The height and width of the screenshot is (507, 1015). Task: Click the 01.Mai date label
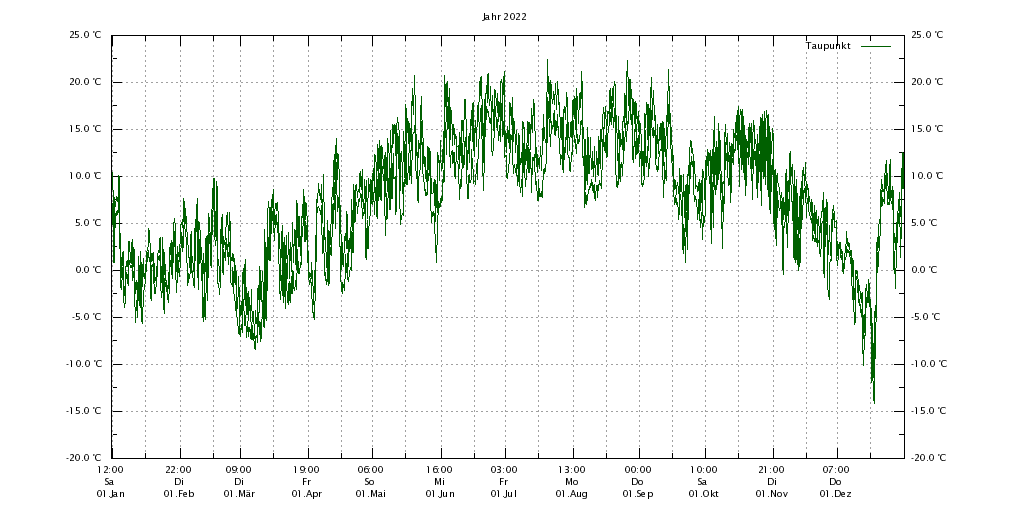point(370,494)
